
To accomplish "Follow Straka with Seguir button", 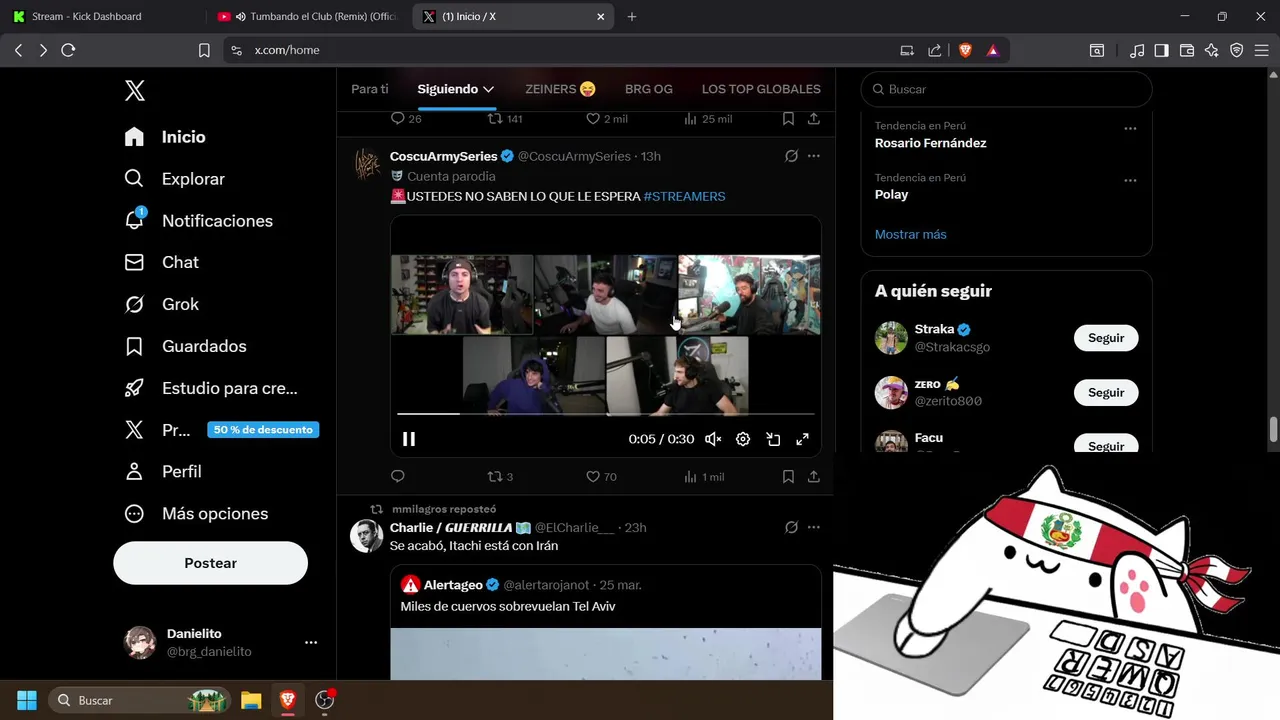I will click(1106, 338).
